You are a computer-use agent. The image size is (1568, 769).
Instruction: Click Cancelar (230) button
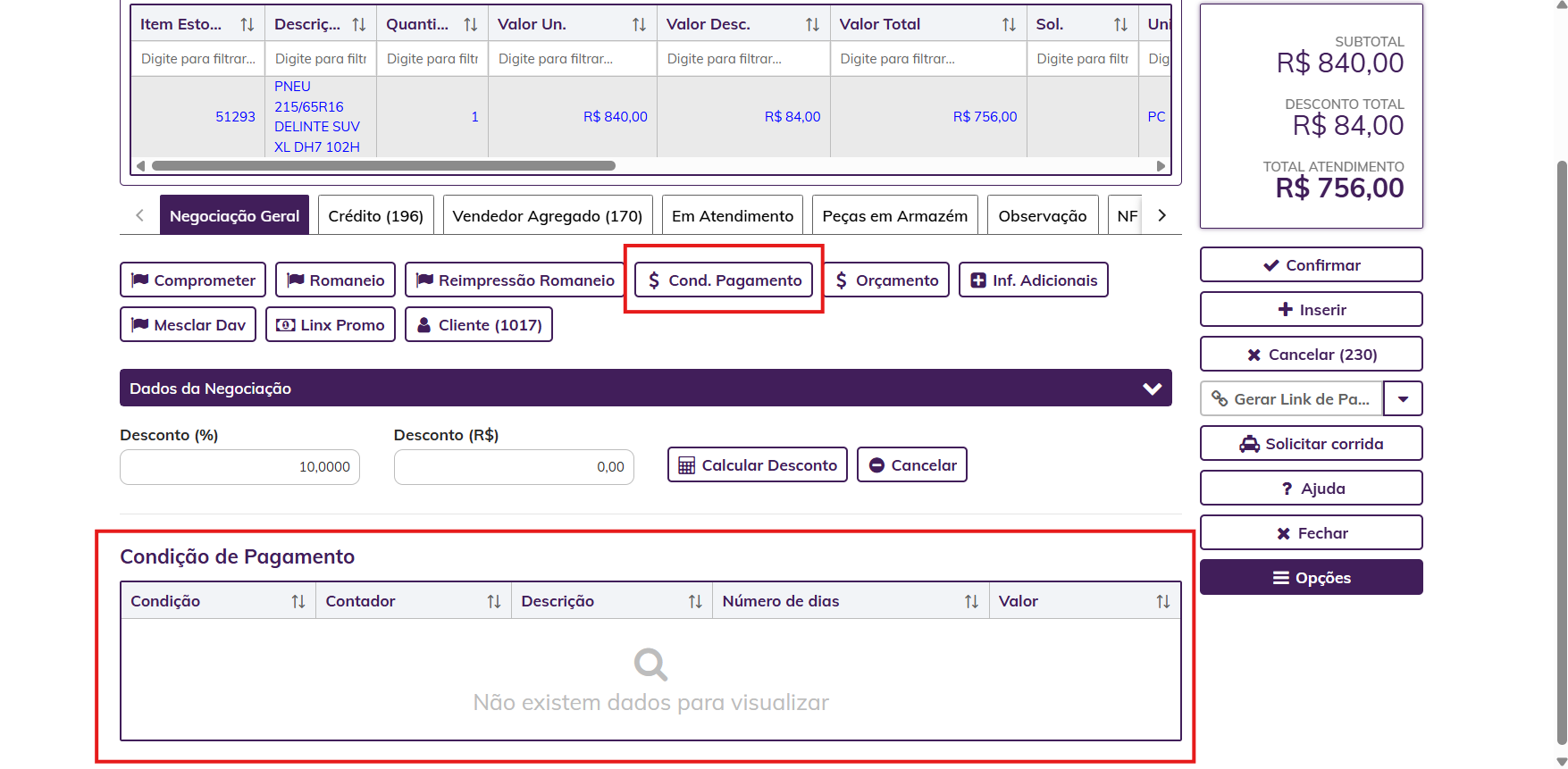[1312, 354]
